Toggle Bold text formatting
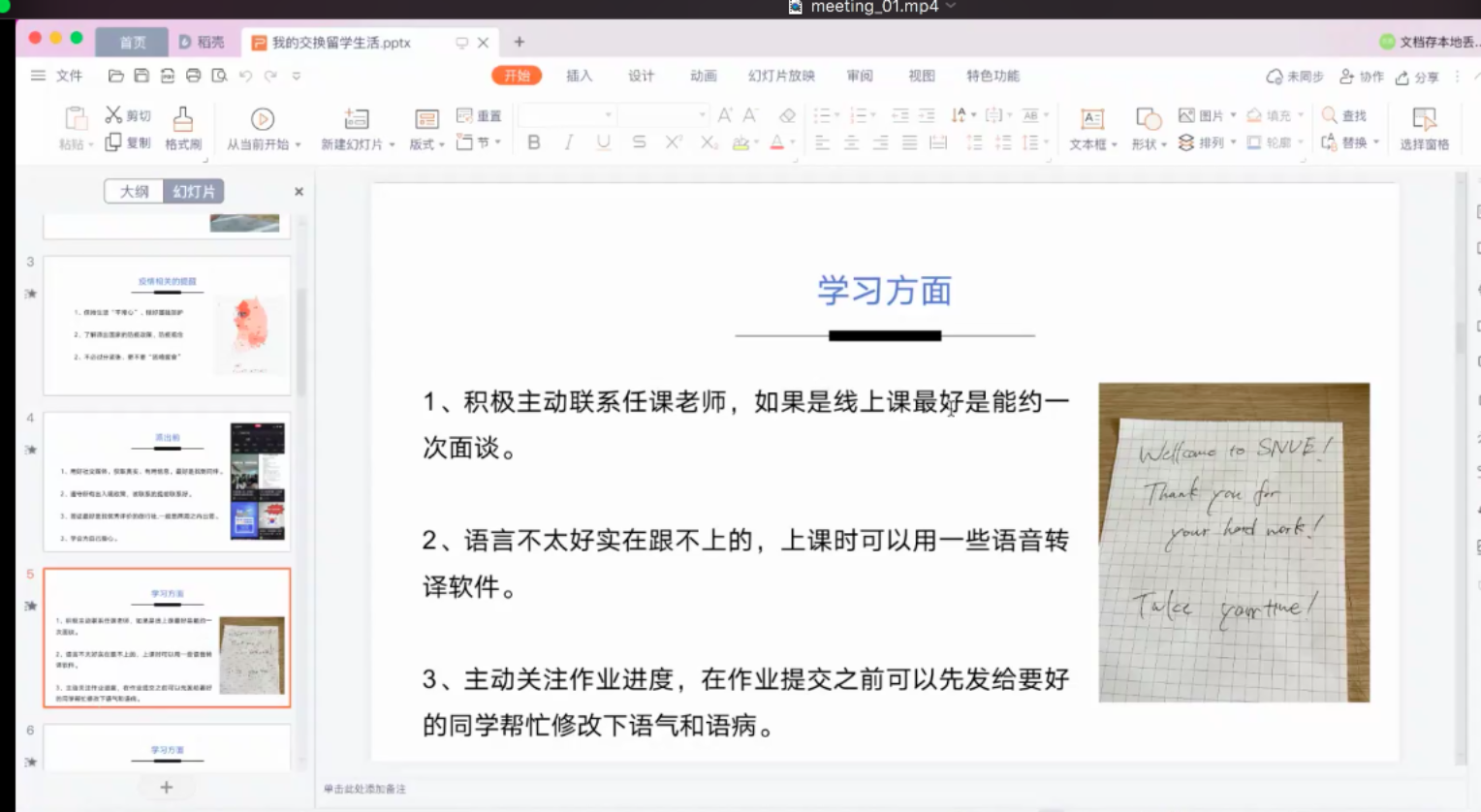This screenshot has height=812, width=1481. 534,142
